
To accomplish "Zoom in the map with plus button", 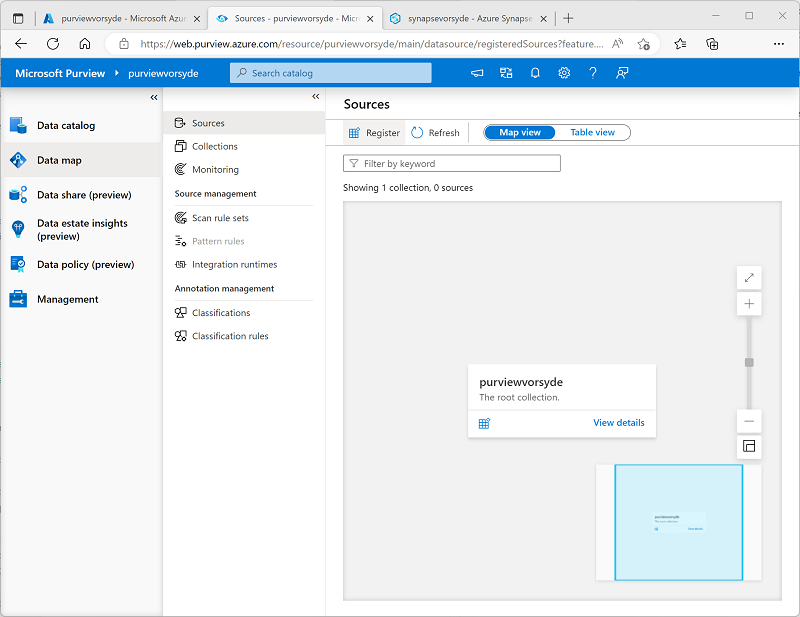I will (x=749, y=304).
